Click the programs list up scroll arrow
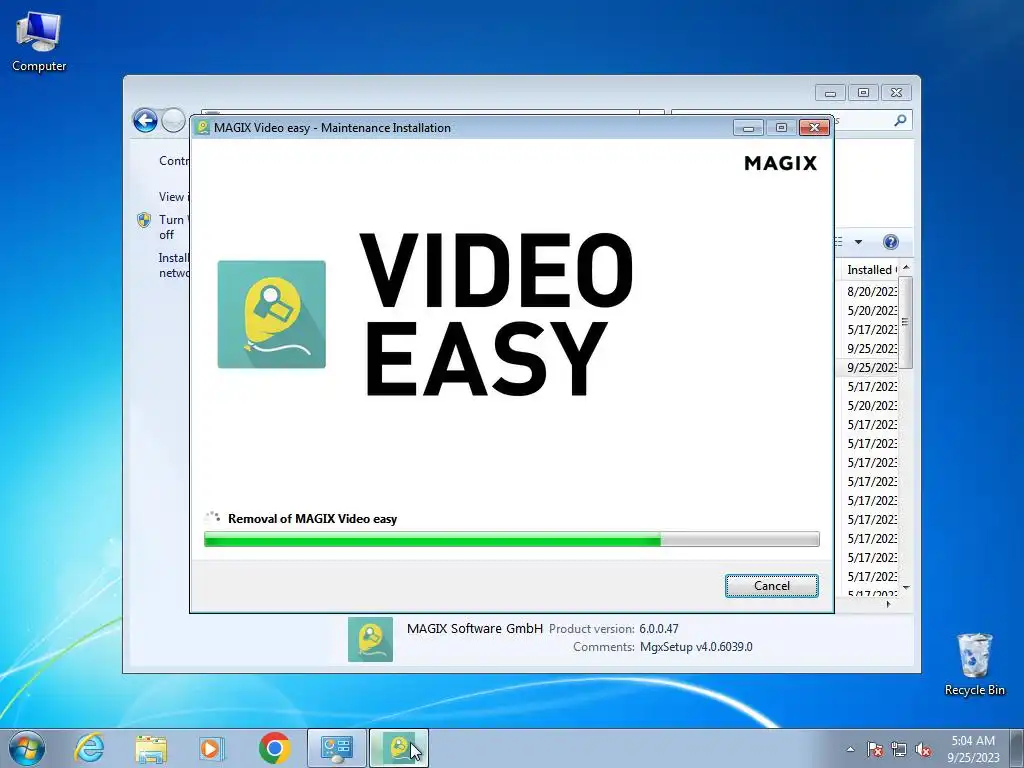The width and height of the screenshot is (1024, 768). coord(906,268)
